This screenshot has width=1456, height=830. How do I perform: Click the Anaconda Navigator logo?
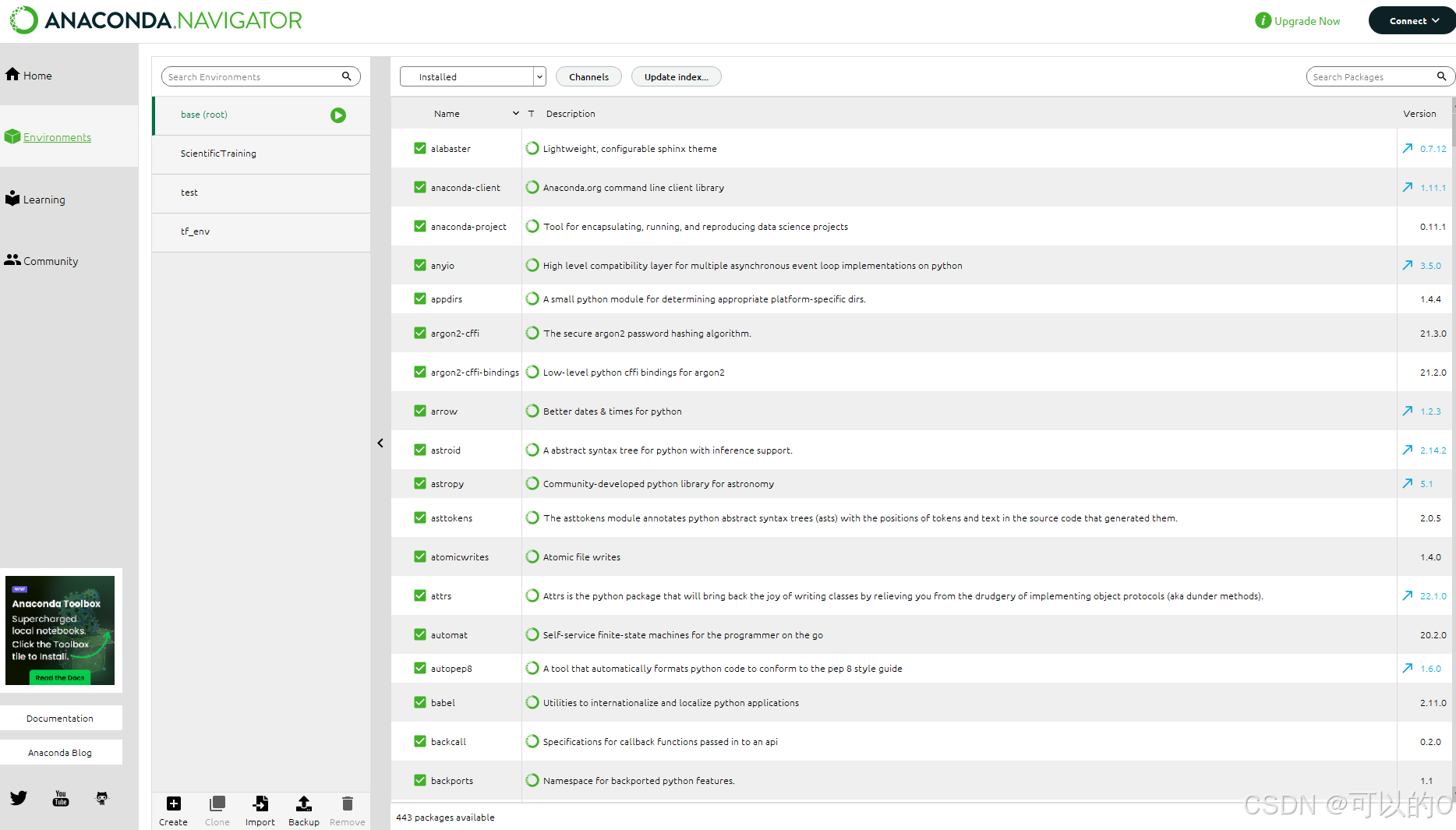tap(155, 20)
